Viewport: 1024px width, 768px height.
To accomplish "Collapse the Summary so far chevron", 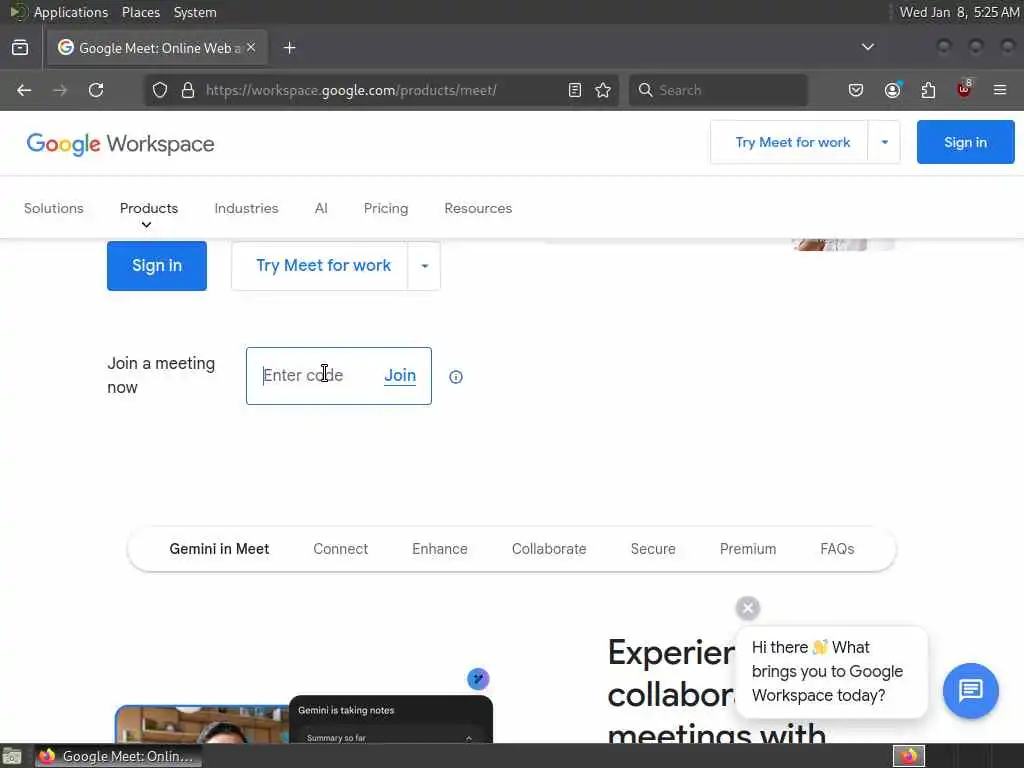I will point(468,738).
